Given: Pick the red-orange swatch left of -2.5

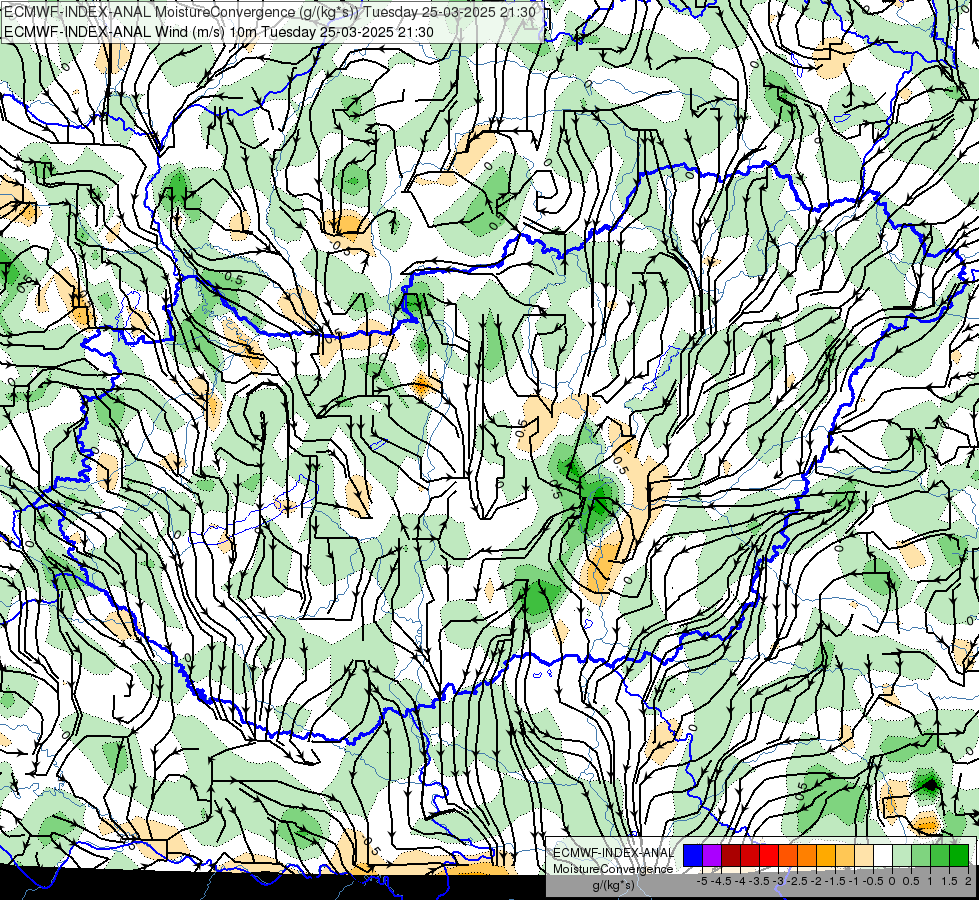Looking at the screenshot, I should click(788, 855).
